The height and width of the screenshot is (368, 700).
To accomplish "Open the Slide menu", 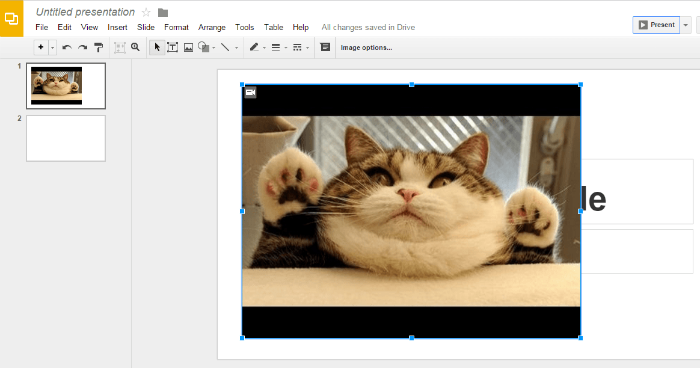I will (x=146, y=27).
